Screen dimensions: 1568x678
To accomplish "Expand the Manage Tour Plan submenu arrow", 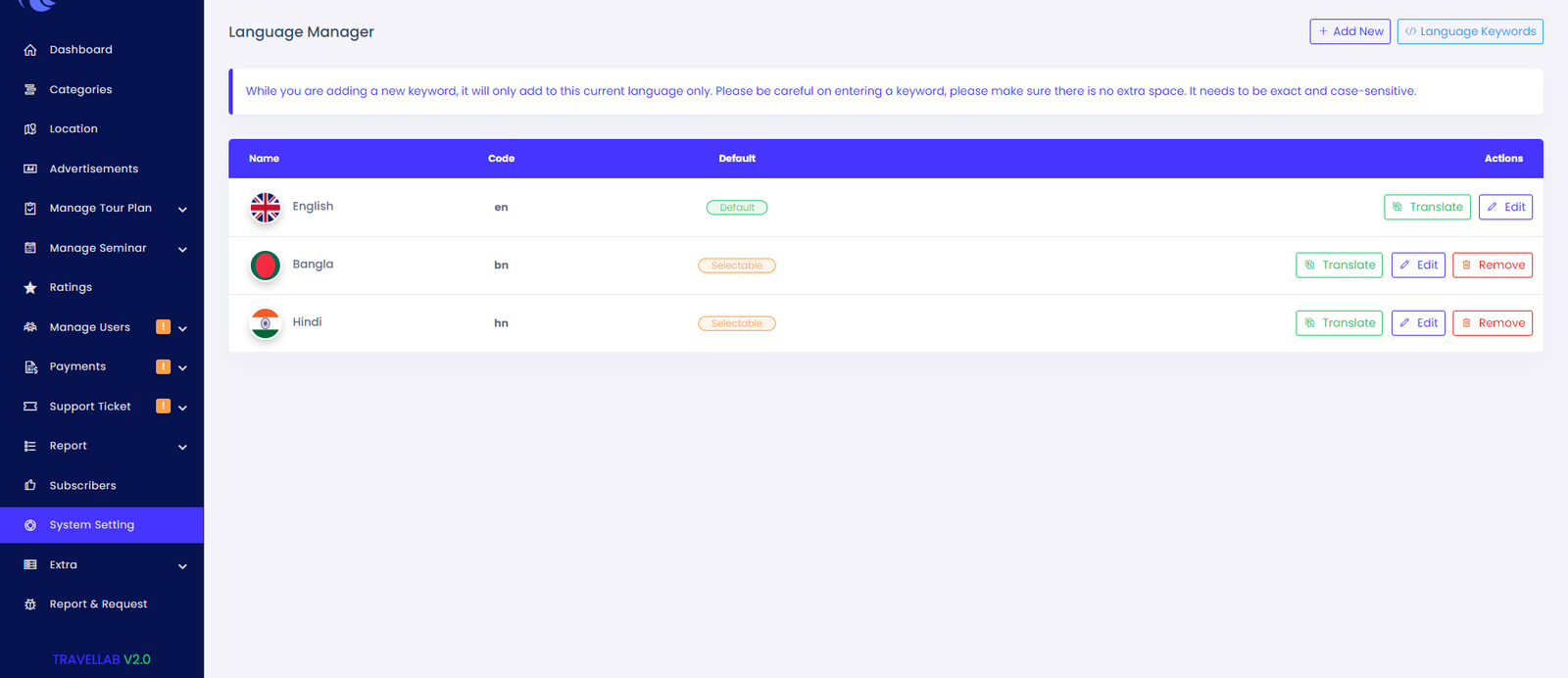I will coord(182,209).
